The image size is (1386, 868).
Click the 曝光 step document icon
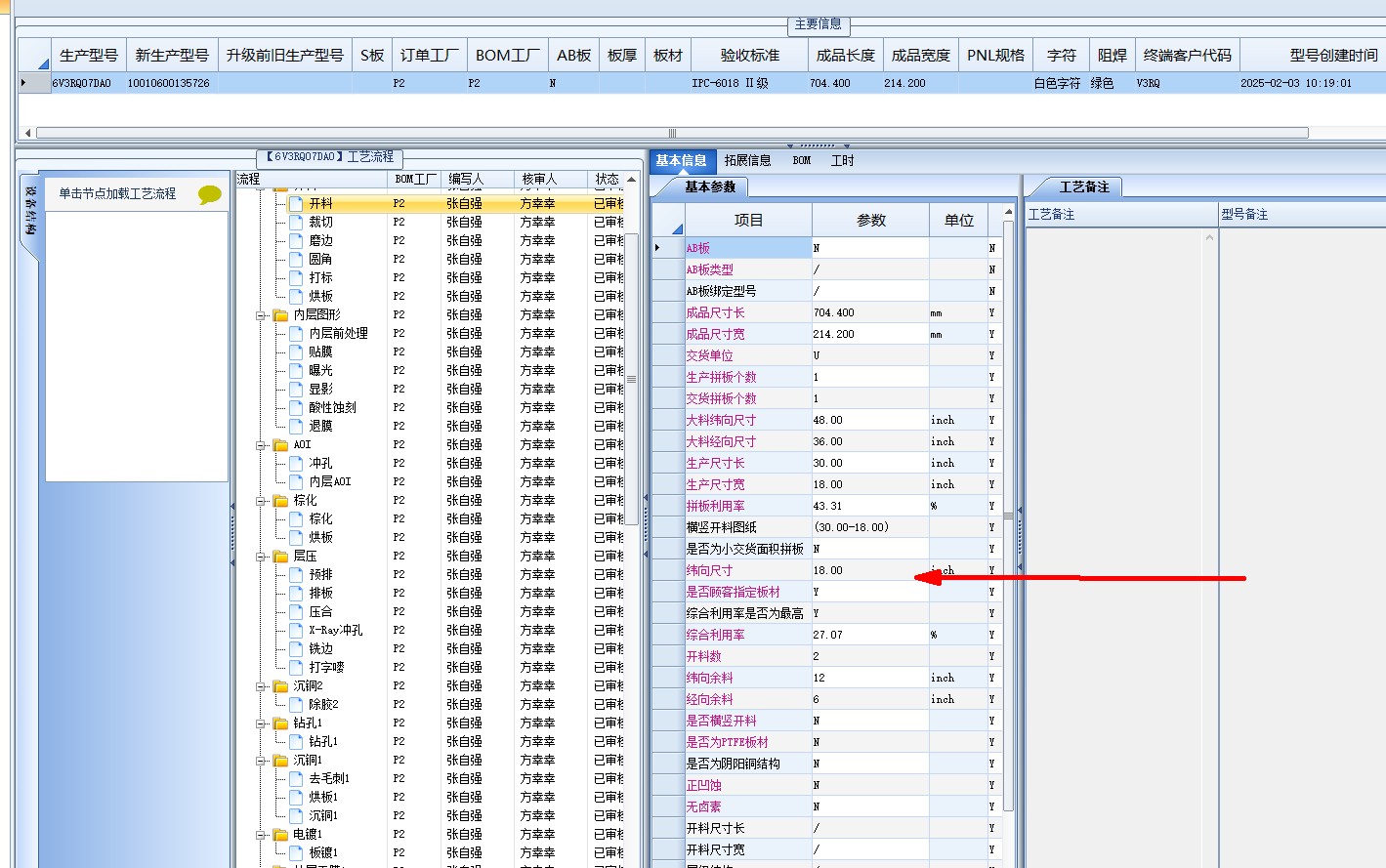[297, 370]
